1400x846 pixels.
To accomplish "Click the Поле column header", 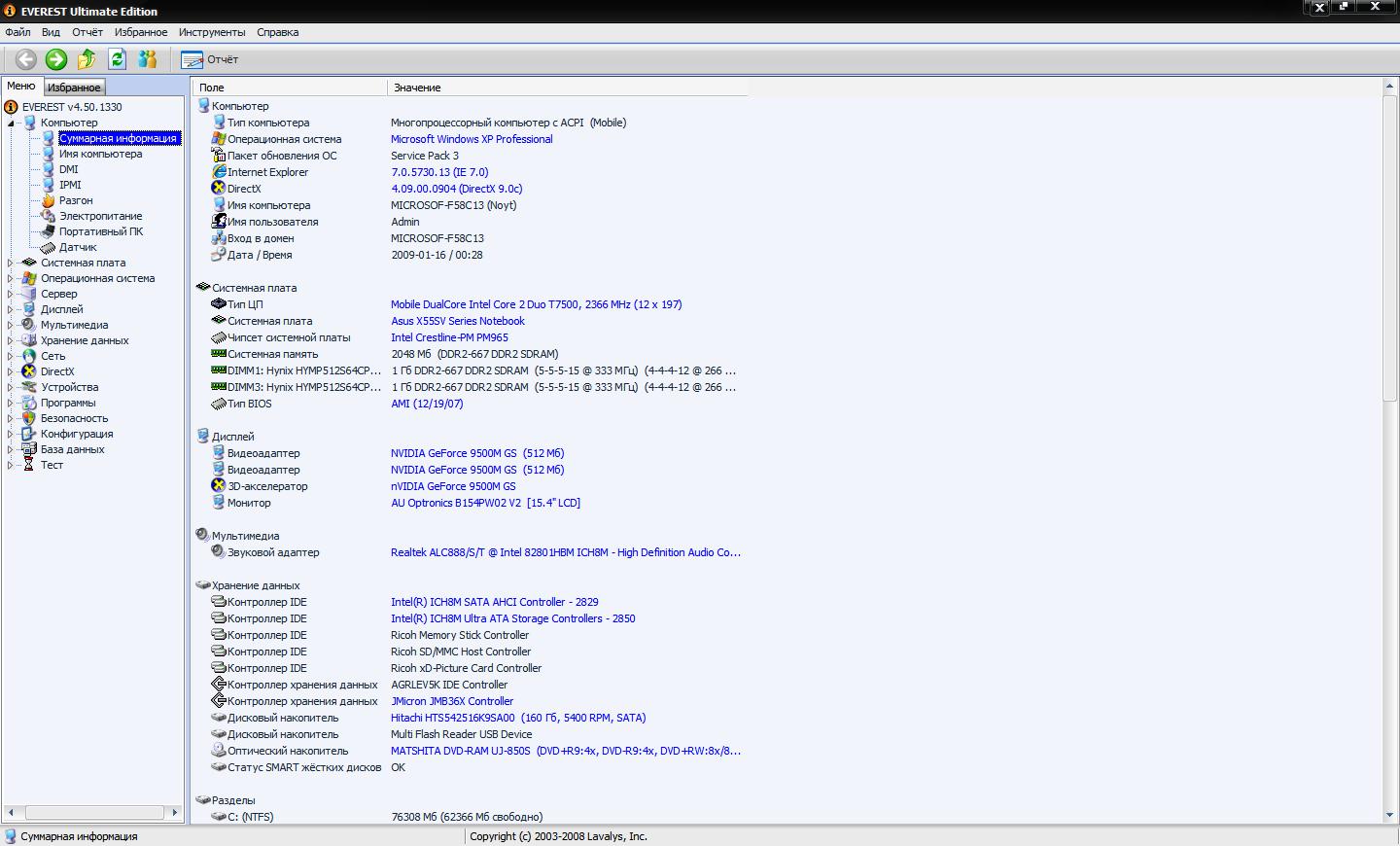I will pos(290,88).
